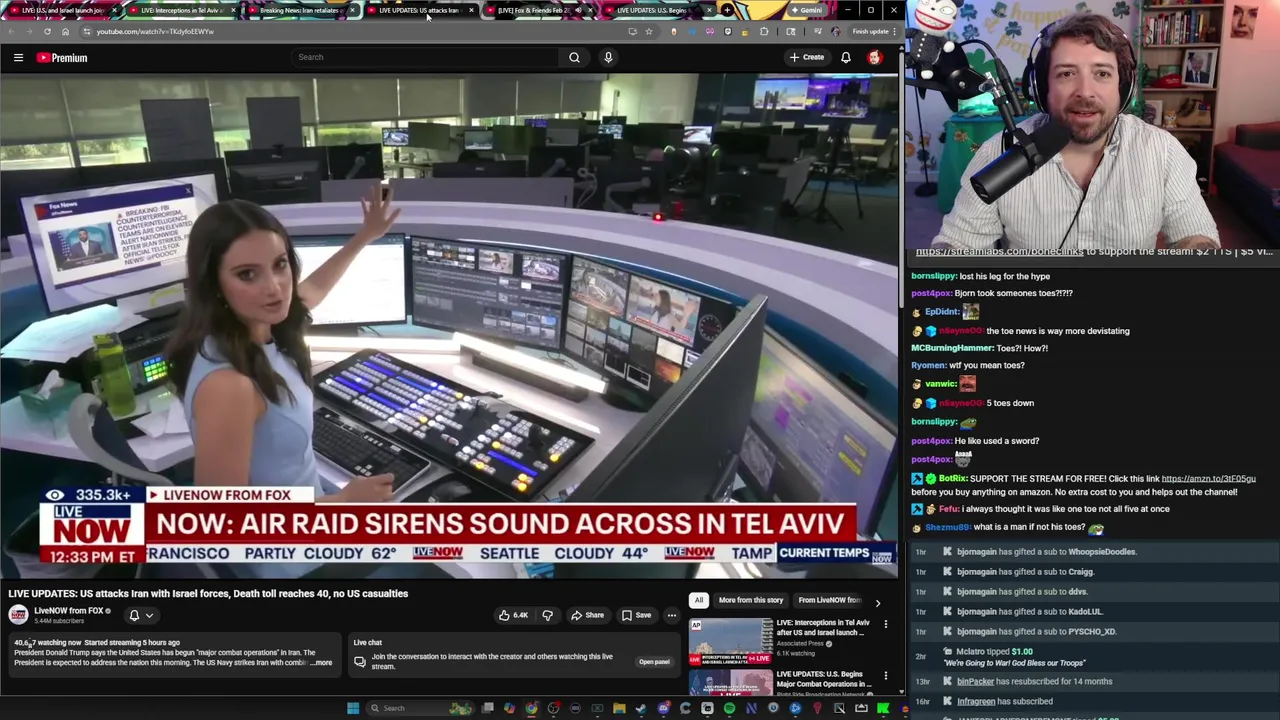This screenshot has width=1280, height=720.
Task: Click the Gemini button in Chrome
Action: pyautogui.click(x=808, y=10)
